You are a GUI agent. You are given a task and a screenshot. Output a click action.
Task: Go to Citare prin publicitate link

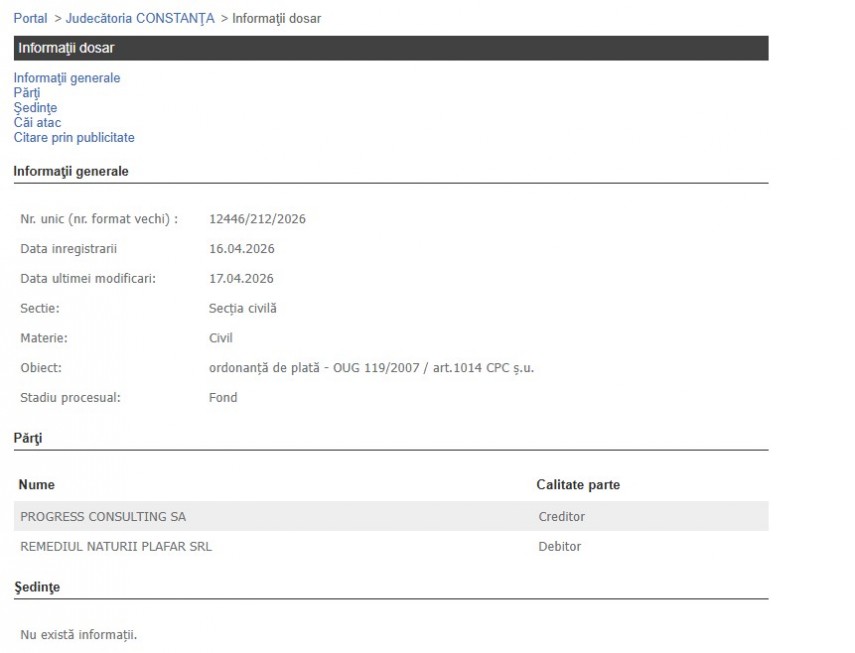coord(74,138)
